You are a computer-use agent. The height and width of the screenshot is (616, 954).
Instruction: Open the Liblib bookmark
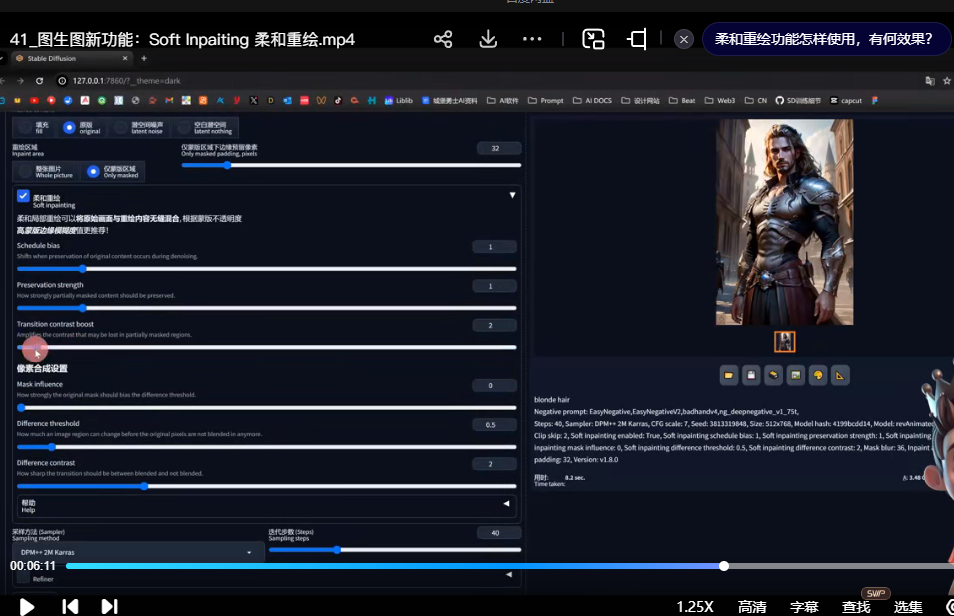coord(399,100)
